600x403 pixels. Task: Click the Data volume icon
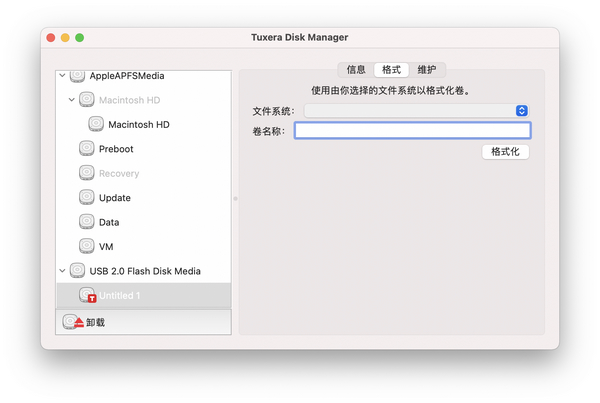point(86,222)
